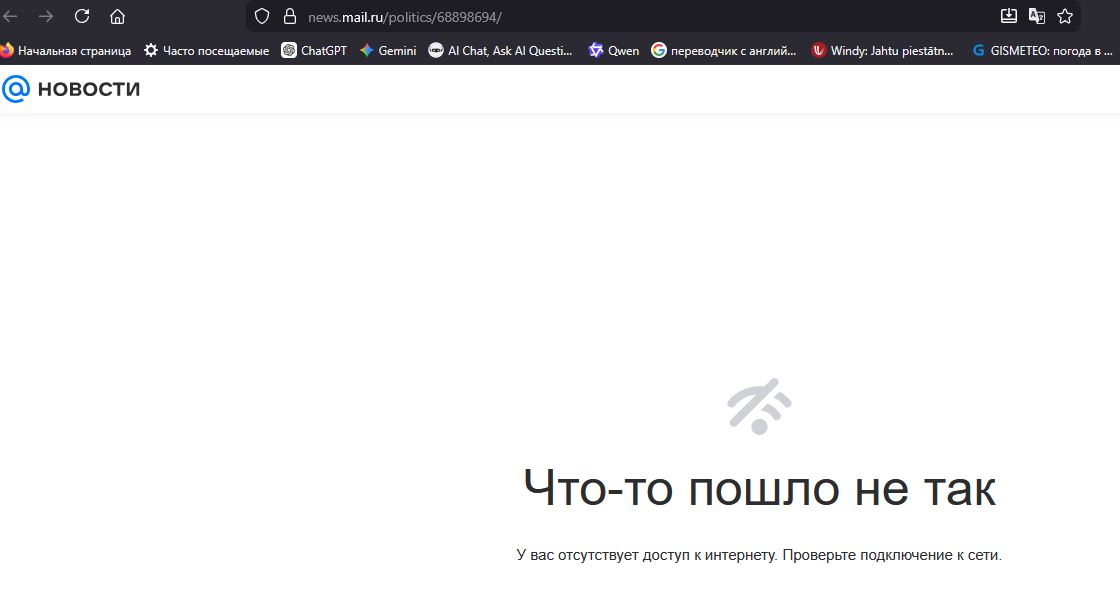
Task: Open the Qwen bookmark
Action: pyautogui.click(x=614, y=51)
